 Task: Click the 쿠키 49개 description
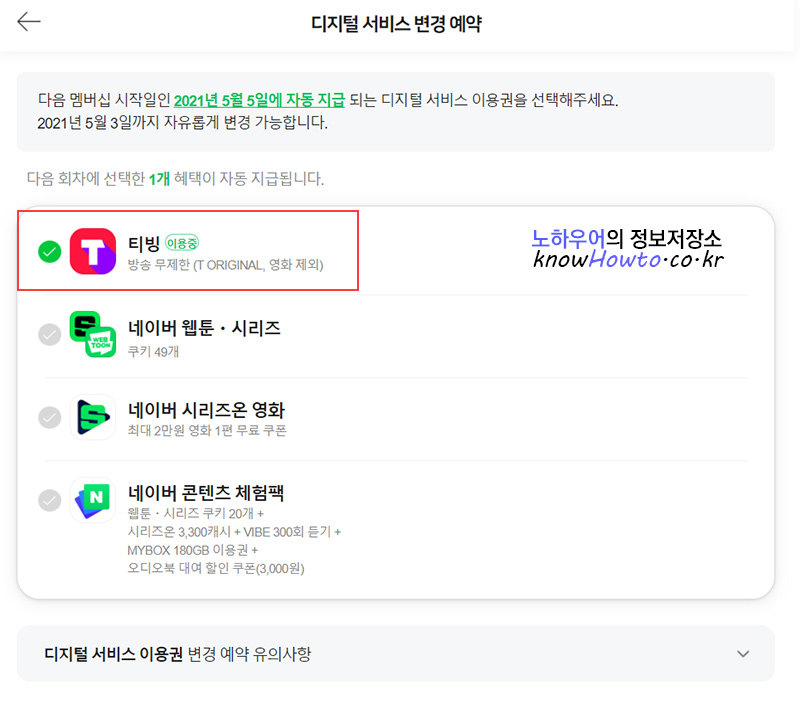click(153, 352)
